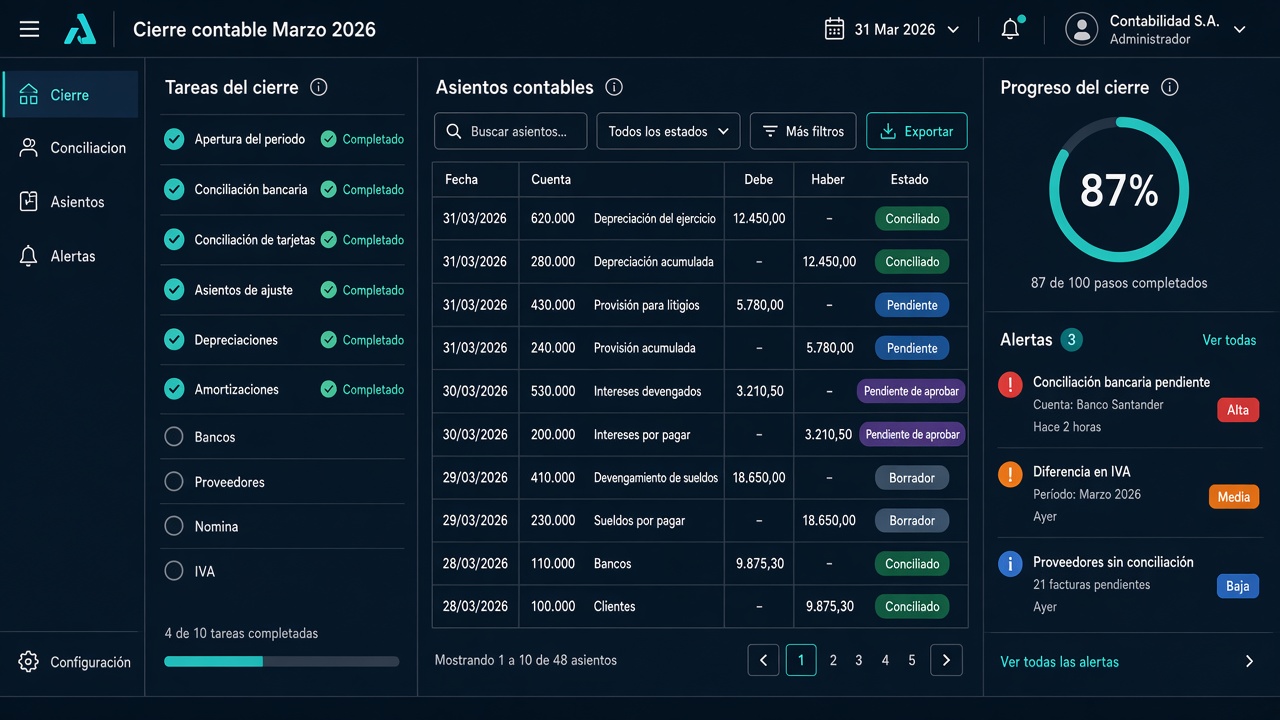The image size is (1280, 720).
Task: Expand the Contabilidad S.A. account menu
Action: [x=1240, y=30]
